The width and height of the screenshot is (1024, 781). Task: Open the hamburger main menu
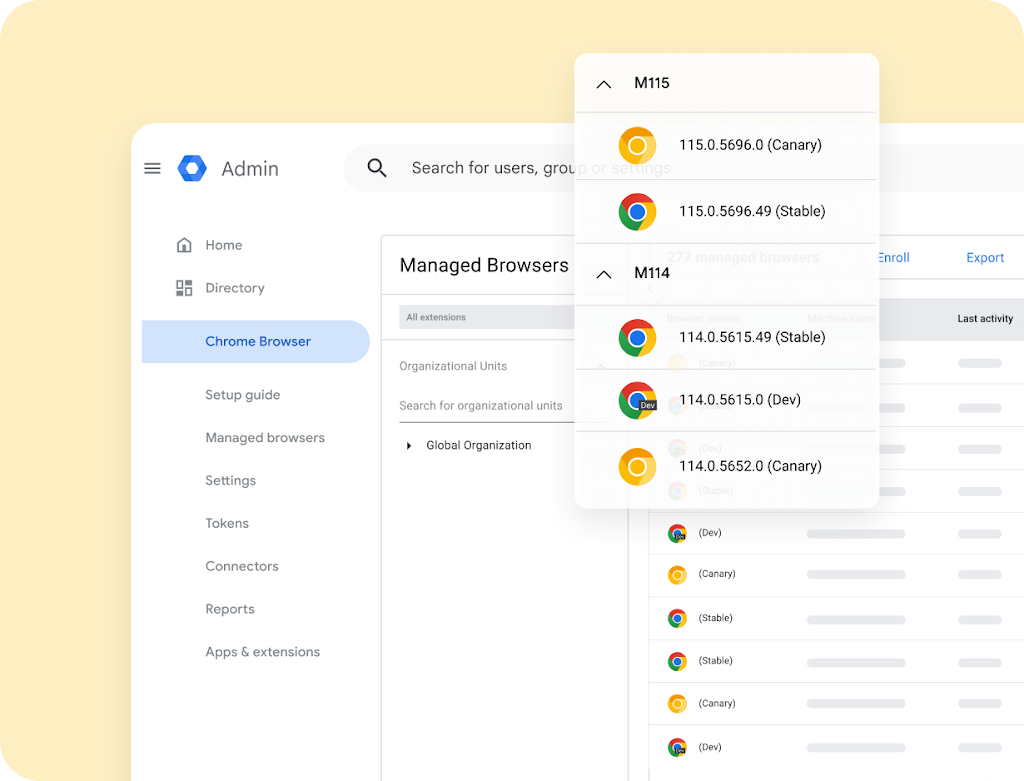pos(152,168)
